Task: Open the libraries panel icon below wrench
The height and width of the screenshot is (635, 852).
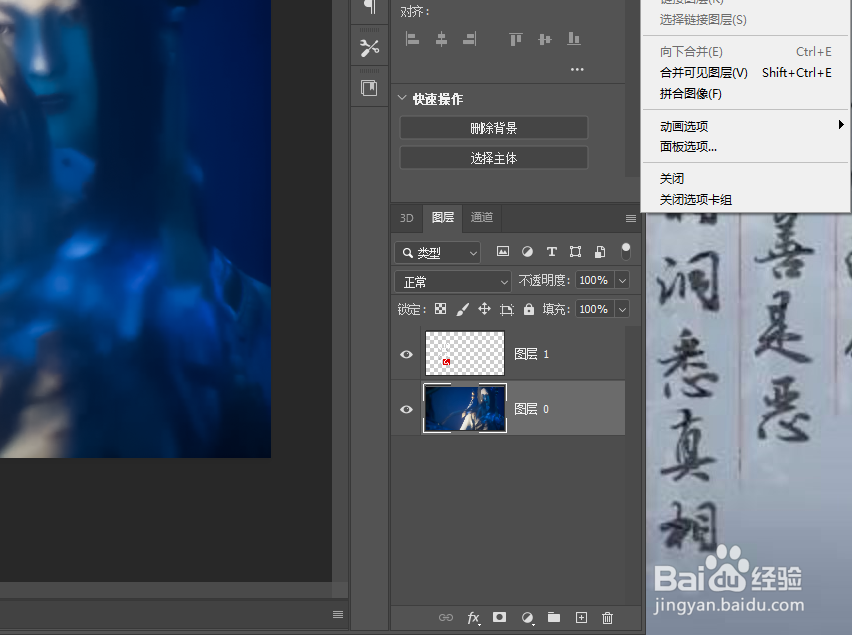Action: pos(369,88)
